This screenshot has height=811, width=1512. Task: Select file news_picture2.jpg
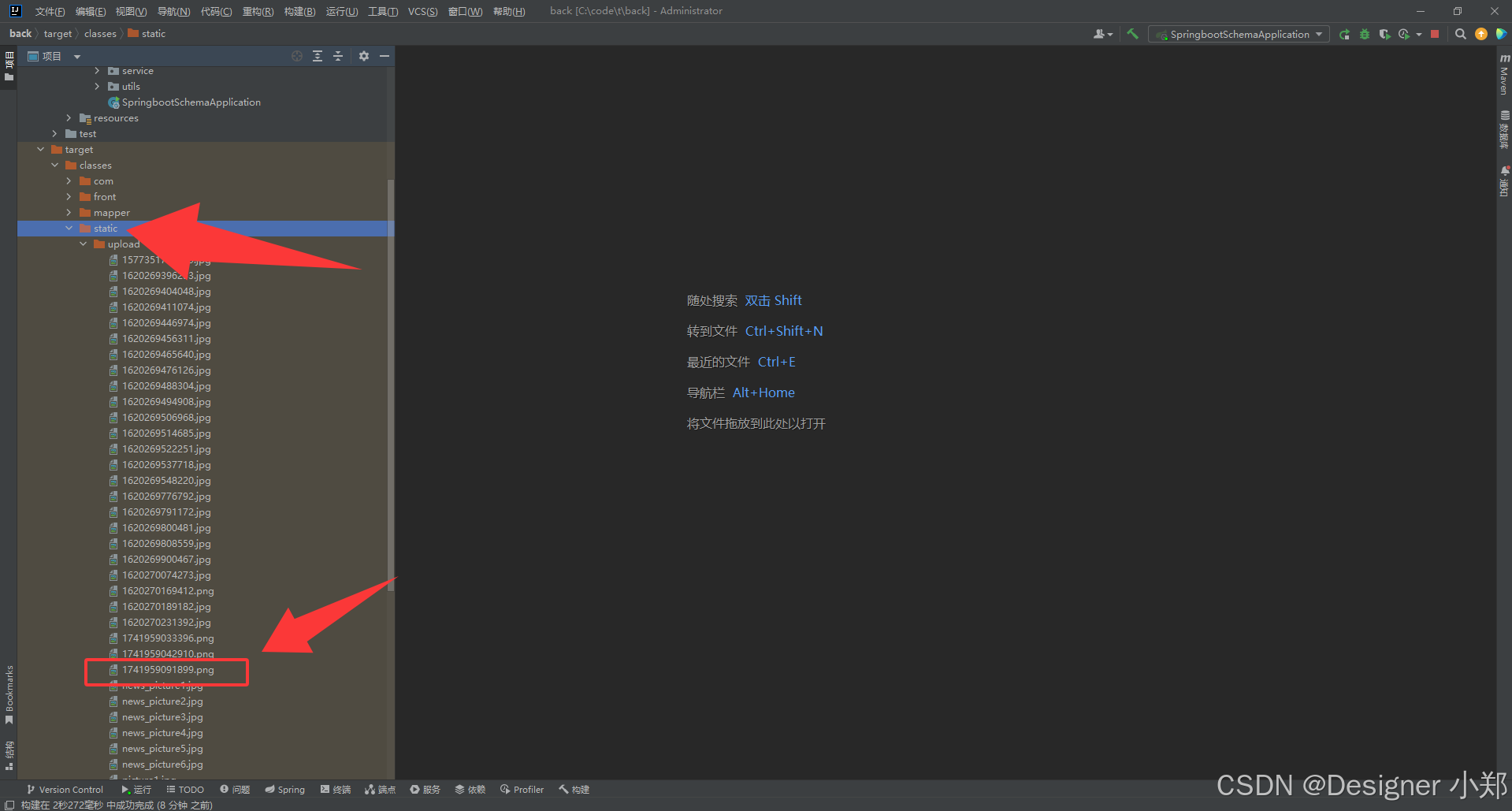[162, 701]
